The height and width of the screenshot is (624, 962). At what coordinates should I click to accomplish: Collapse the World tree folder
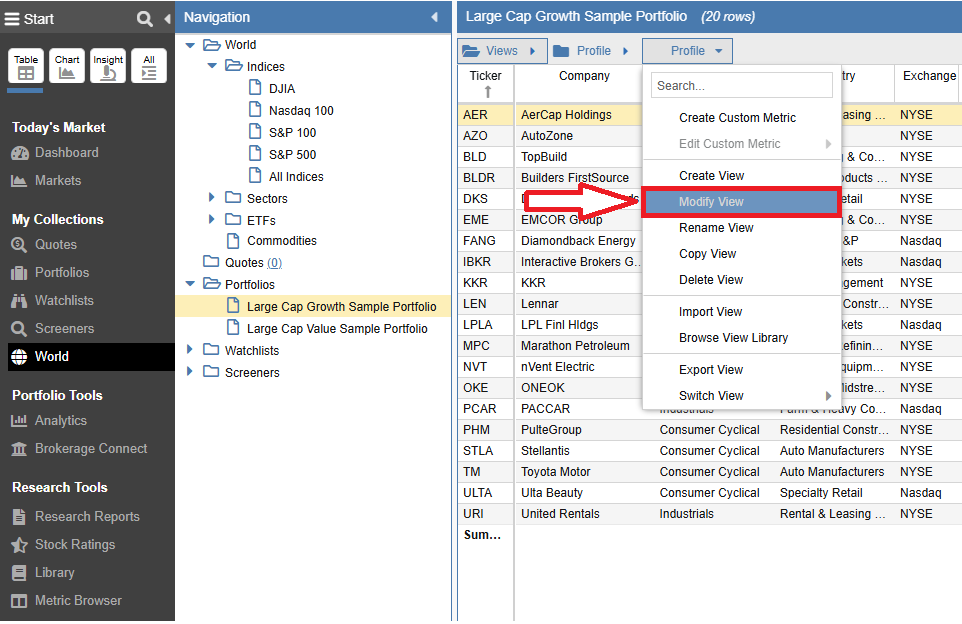pyautogui.click(x=190, y=45)
